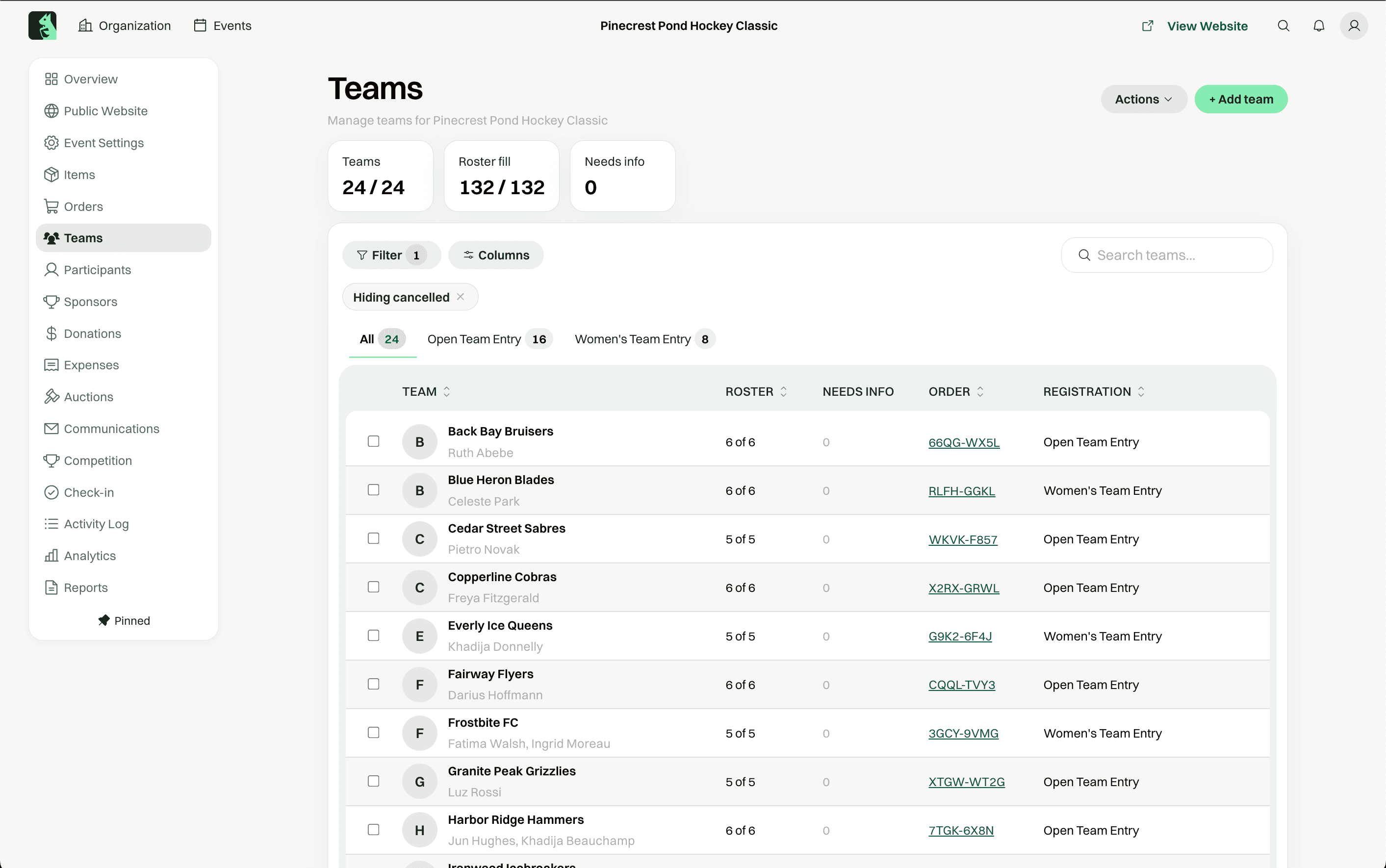
Task: Click the Sponsors trophy icon
Action: click(x=51, y=302)
